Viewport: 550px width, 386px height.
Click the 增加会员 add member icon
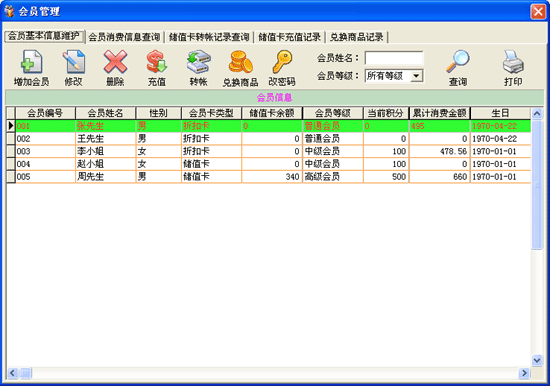coord(32,62)
